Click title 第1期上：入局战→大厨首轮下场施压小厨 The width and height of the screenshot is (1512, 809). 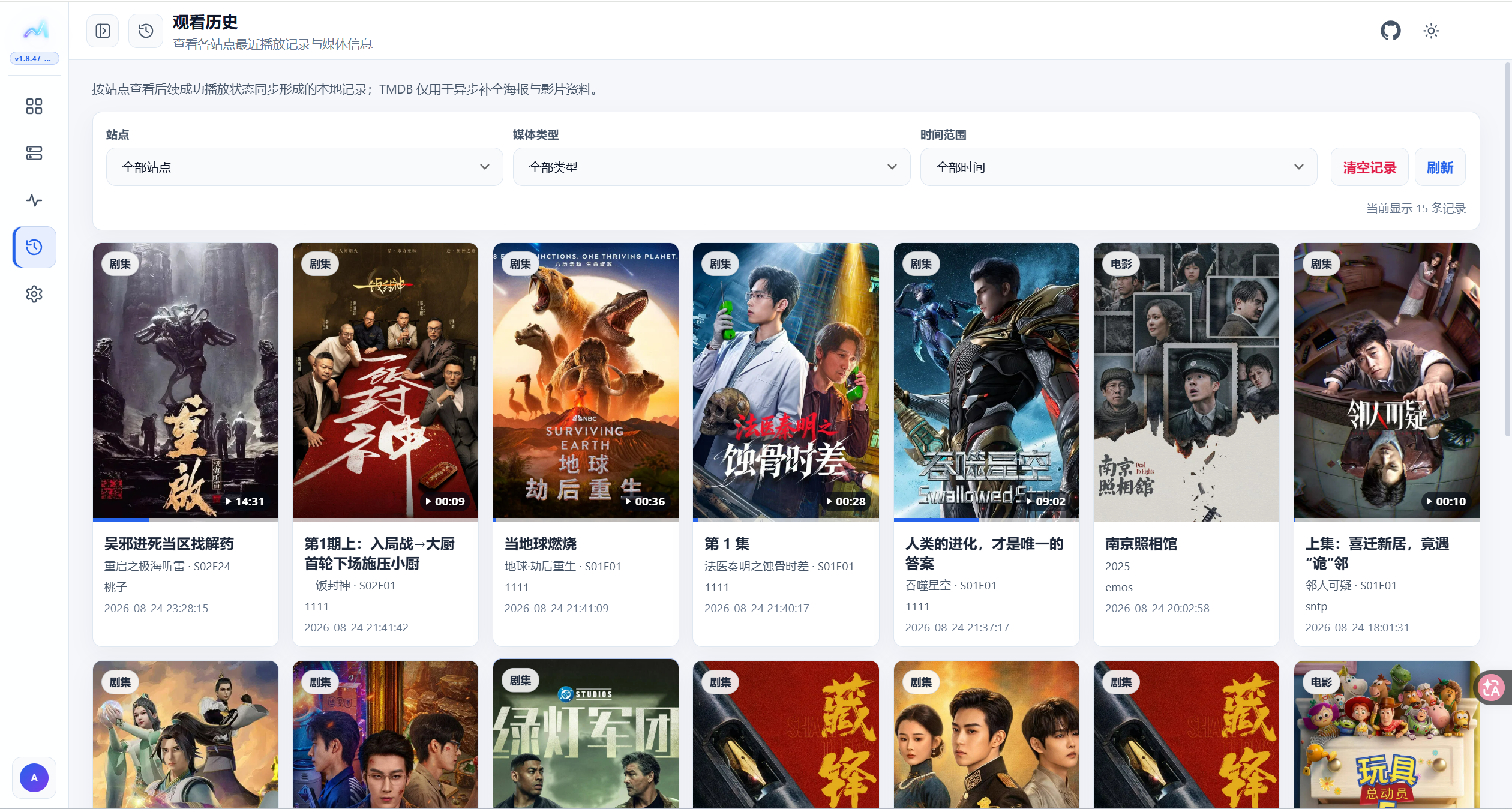(379, 553)
